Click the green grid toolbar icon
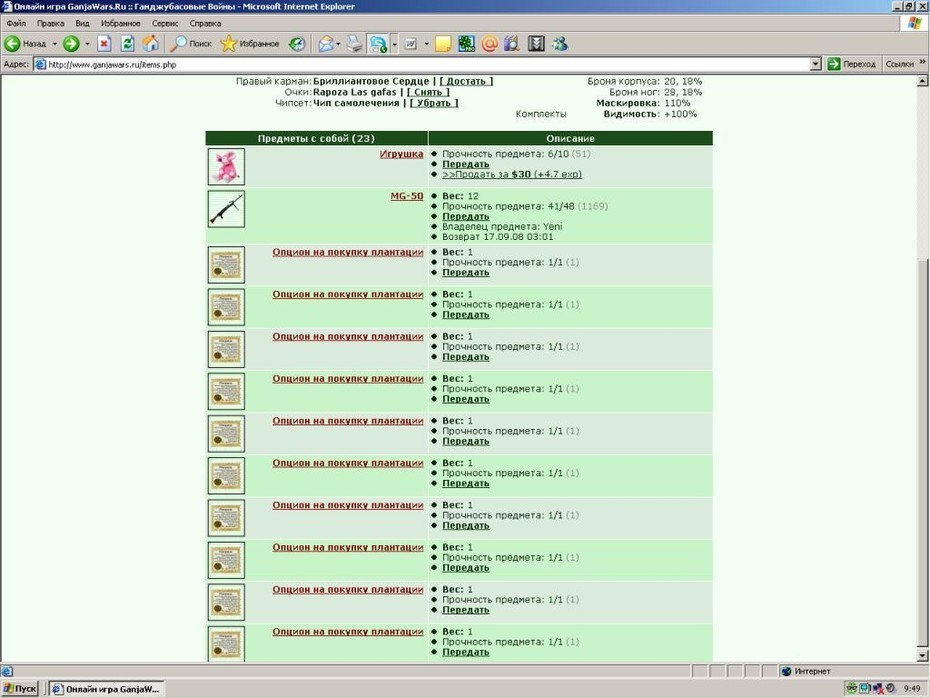930x698 pixels. tap(466, 44)
